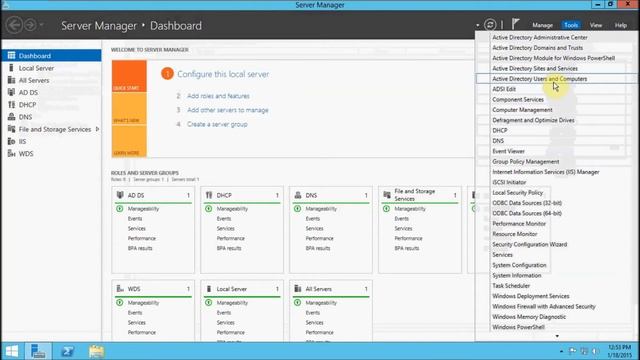Click the forward navigation arrow
The image size is (640, 360).
click(31, 25)
